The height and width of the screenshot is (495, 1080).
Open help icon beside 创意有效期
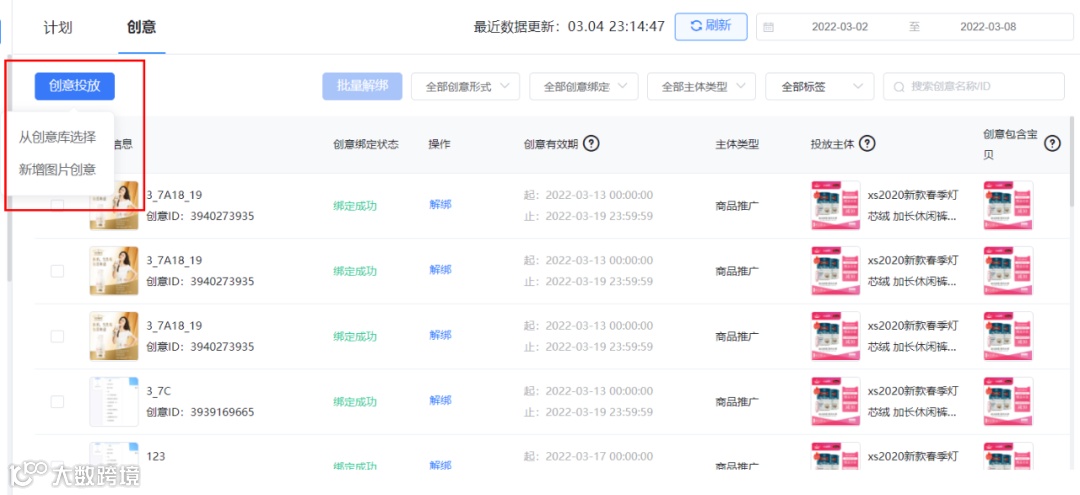point(592,144)
